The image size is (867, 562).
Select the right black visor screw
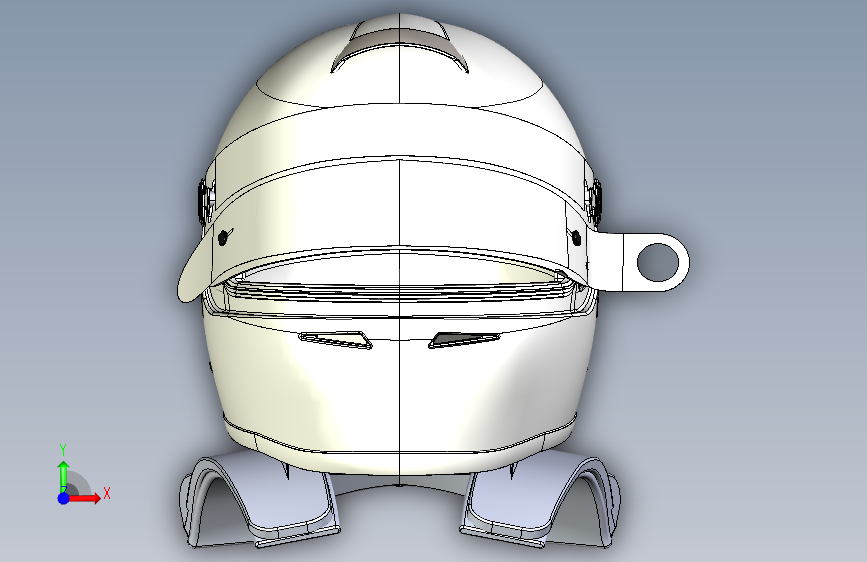576,238
